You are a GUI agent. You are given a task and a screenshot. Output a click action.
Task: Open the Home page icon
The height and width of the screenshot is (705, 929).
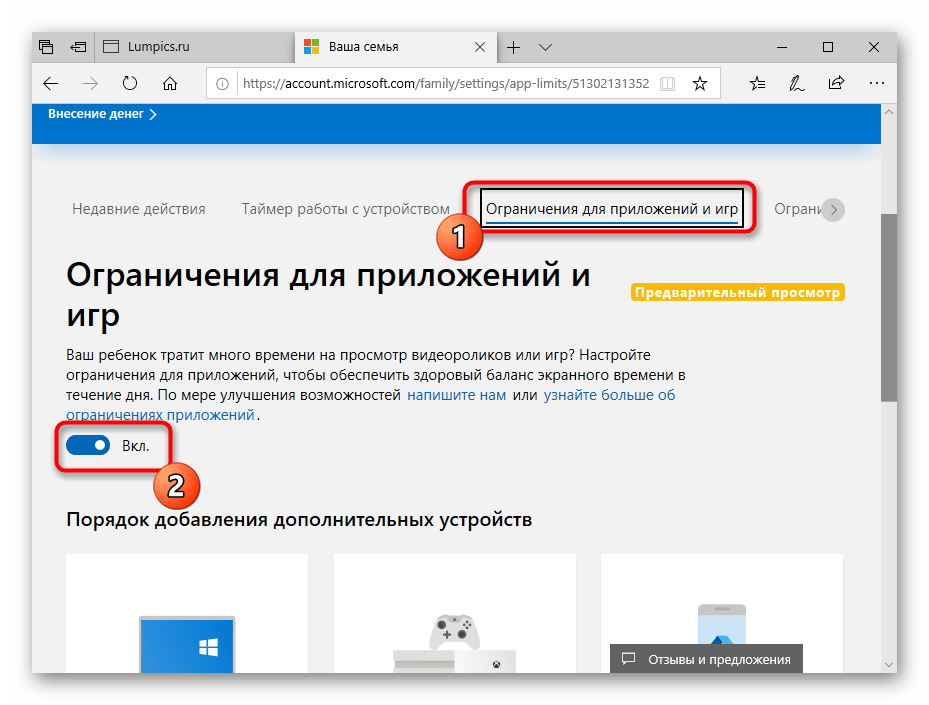(x=170, y=83)
